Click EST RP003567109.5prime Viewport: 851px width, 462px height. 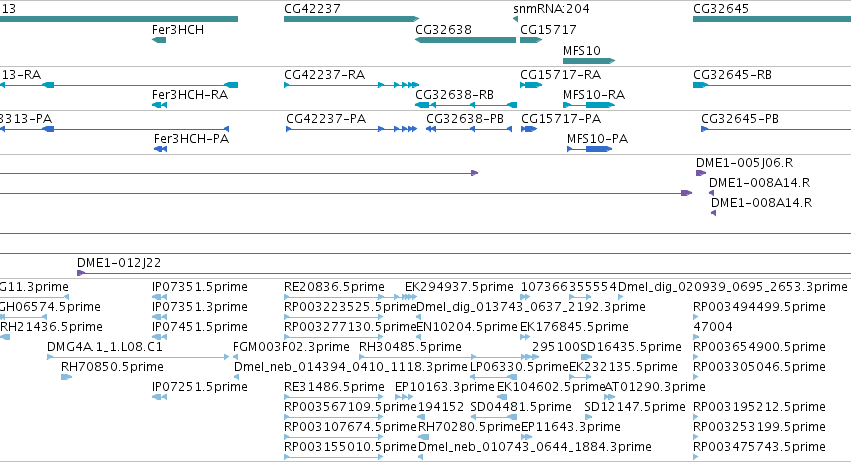click(350, 407)
